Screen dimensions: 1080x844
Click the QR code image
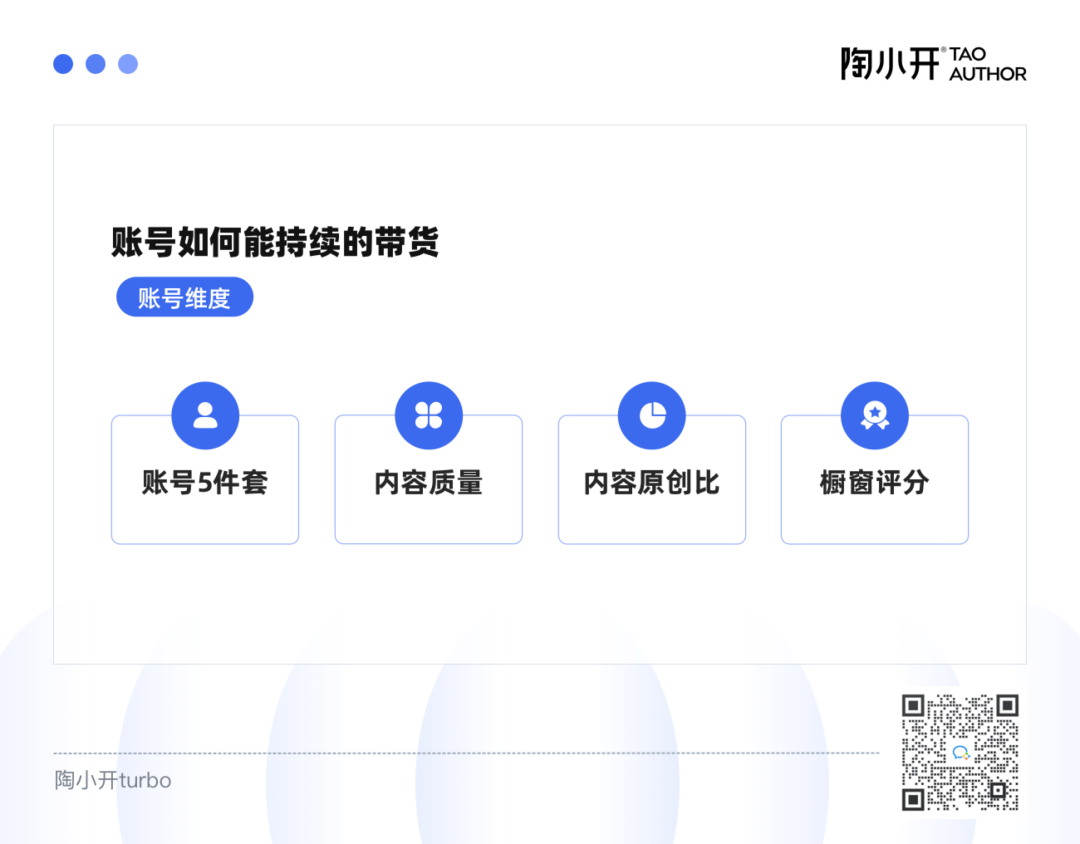click(960, 752)
